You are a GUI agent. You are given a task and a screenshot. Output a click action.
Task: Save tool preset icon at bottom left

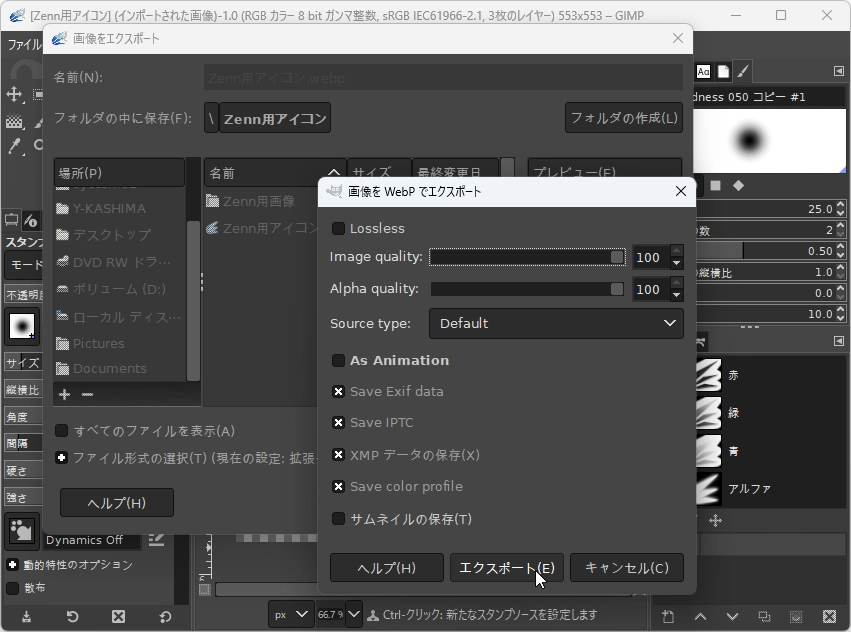click(26, 616)
